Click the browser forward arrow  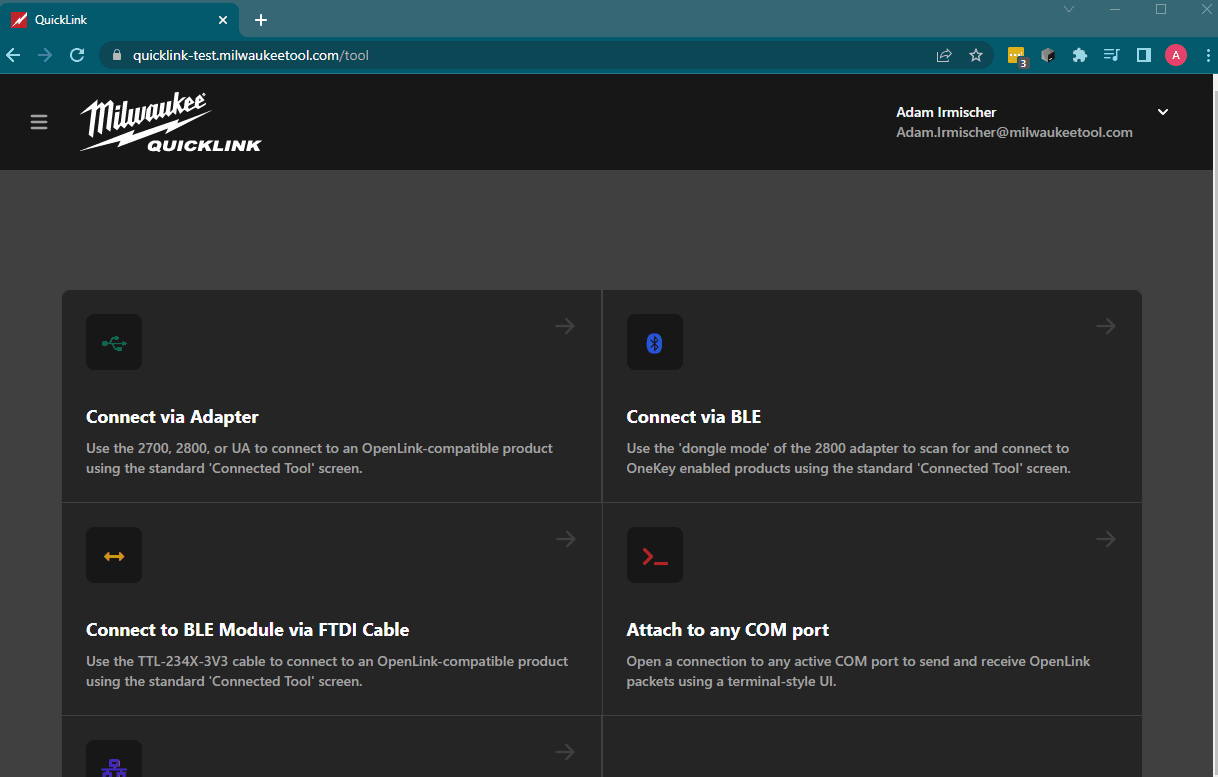[x=45, y=55]
